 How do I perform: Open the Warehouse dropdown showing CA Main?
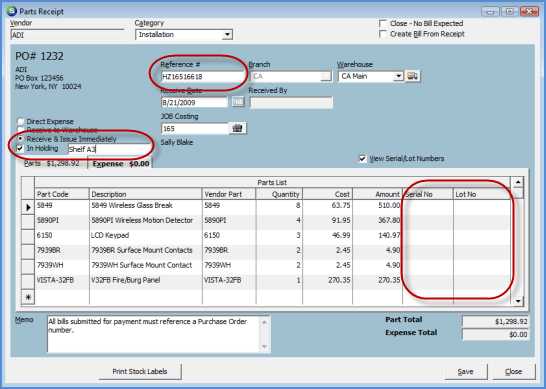398,76
